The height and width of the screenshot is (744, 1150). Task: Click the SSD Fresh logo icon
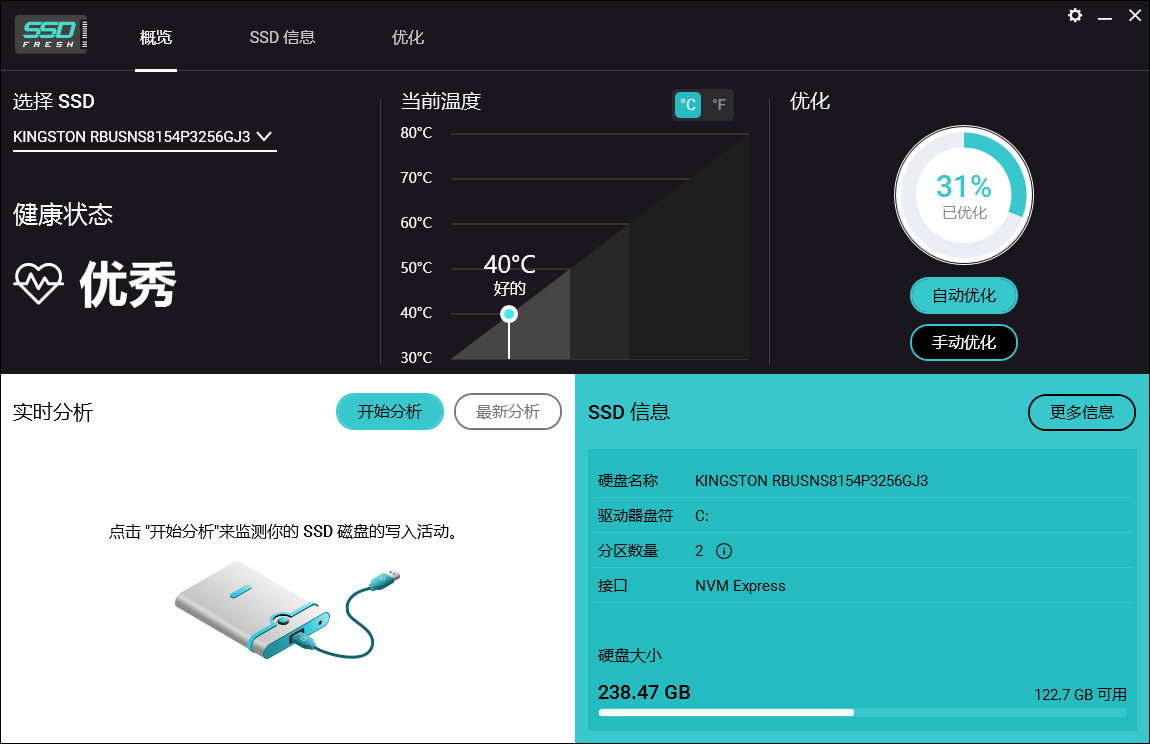[50, 32]
